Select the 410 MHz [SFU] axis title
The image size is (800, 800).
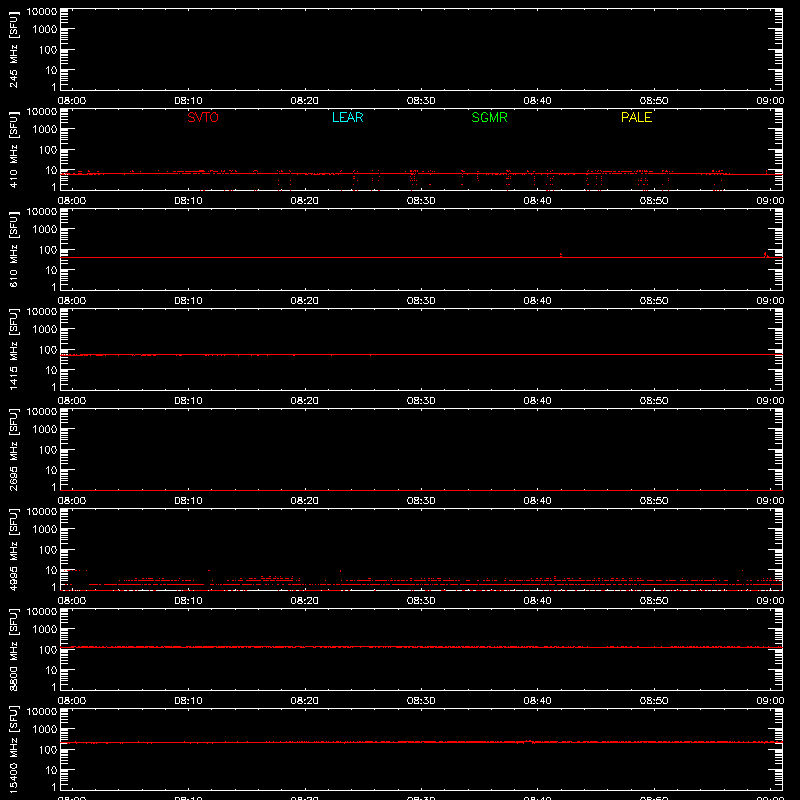[x=13, y=149]
